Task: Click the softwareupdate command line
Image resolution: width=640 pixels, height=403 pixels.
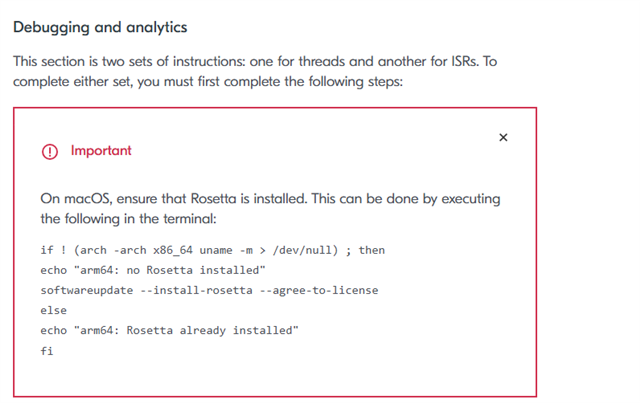Action: [x=209, y=290]
